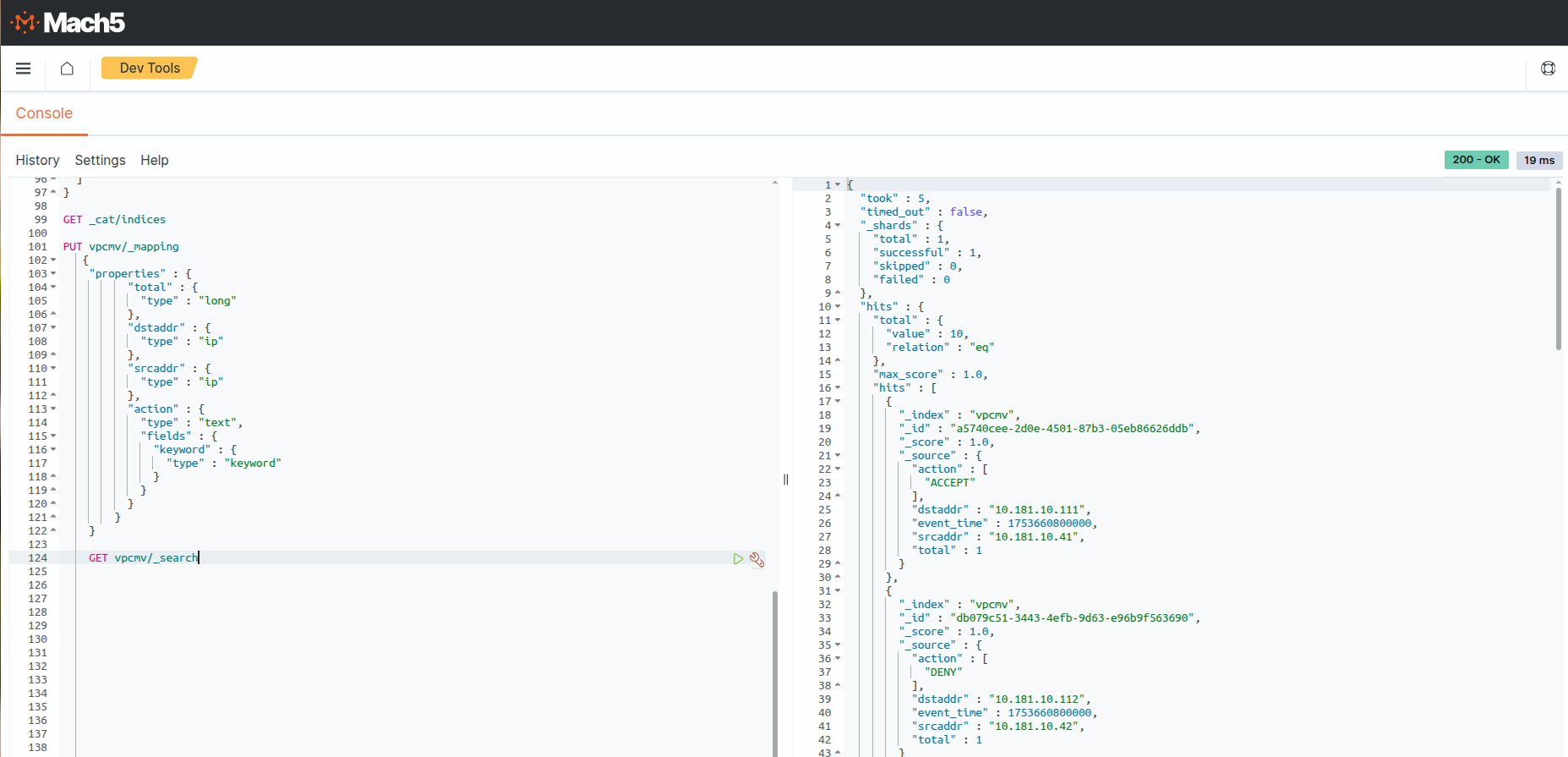The height and width of the screenshot is (757, 1568).
Task: Click the "keyword" type value on line 117
Action: pos(253,464)
